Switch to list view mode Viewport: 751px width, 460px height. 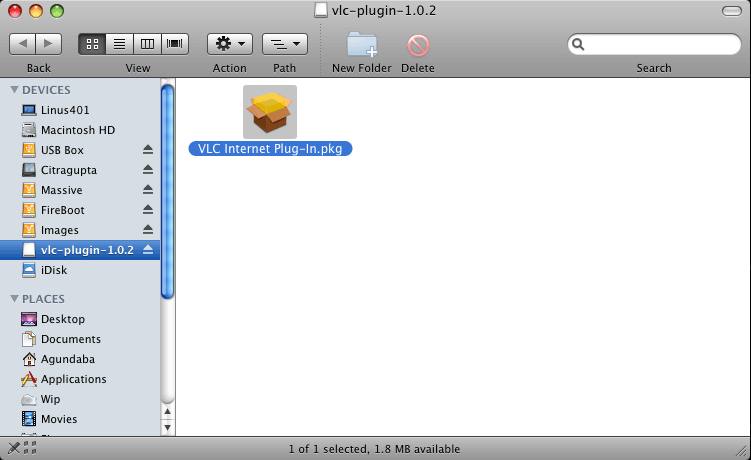tap(120, 44)
